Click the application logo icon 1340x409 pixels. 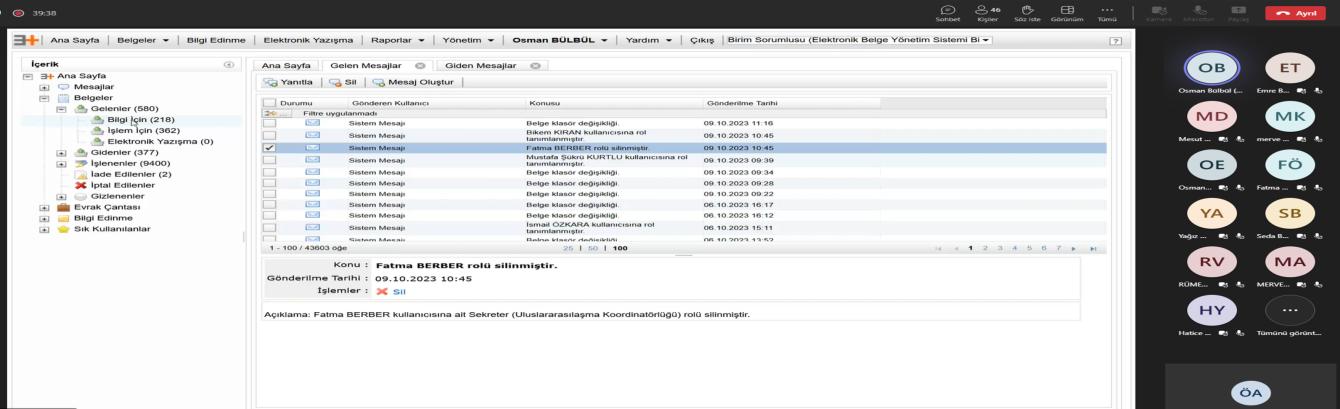(27, 39)
